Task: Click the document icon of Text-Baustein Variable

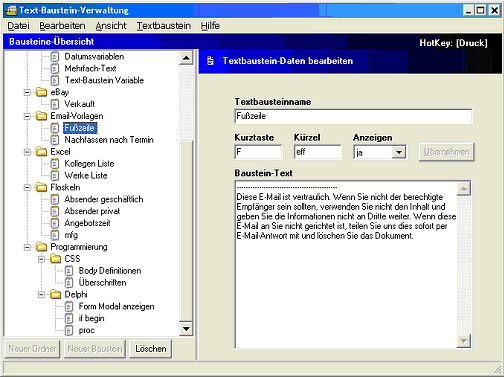Action: pyautogui.click(x=55, y=80)
